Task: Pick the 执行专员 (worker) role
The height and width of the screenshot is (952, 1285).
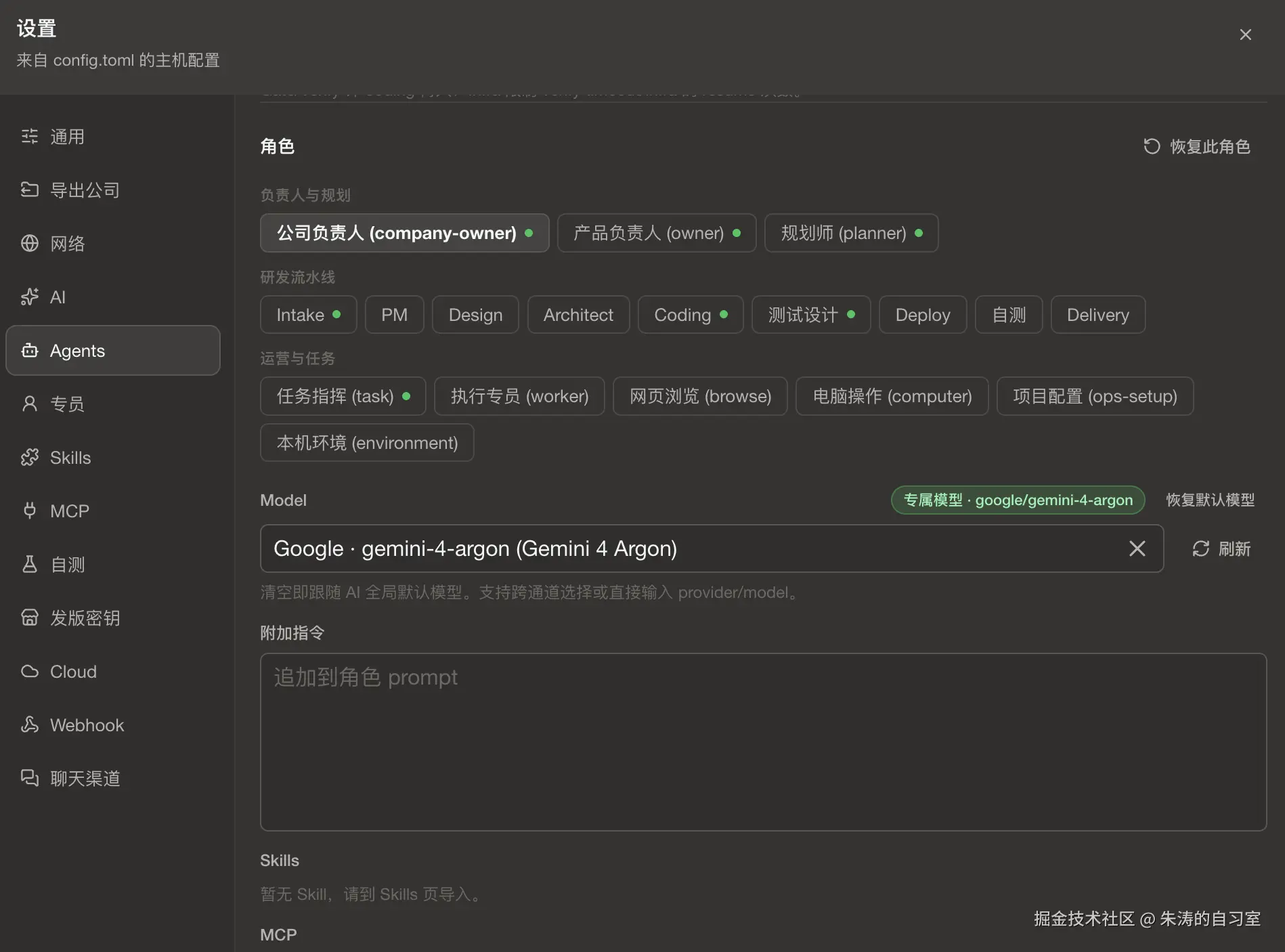Action: [520, 396]
